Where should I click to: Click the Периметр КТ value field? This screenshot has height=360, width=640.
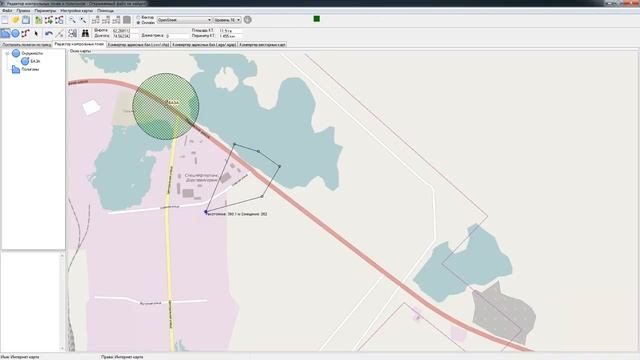pos(231,36)
